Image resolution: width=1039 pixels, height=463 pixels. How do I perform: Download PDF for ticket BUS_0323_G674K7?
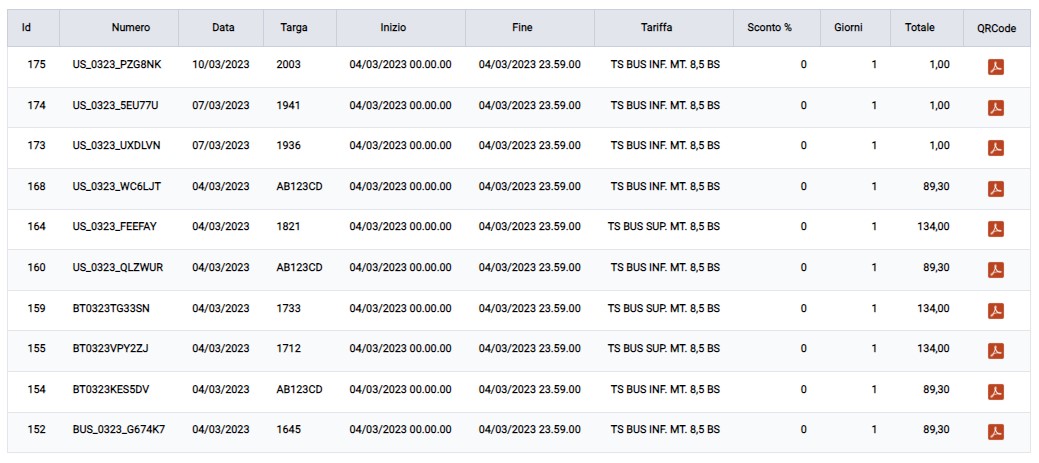coord(995,432)
